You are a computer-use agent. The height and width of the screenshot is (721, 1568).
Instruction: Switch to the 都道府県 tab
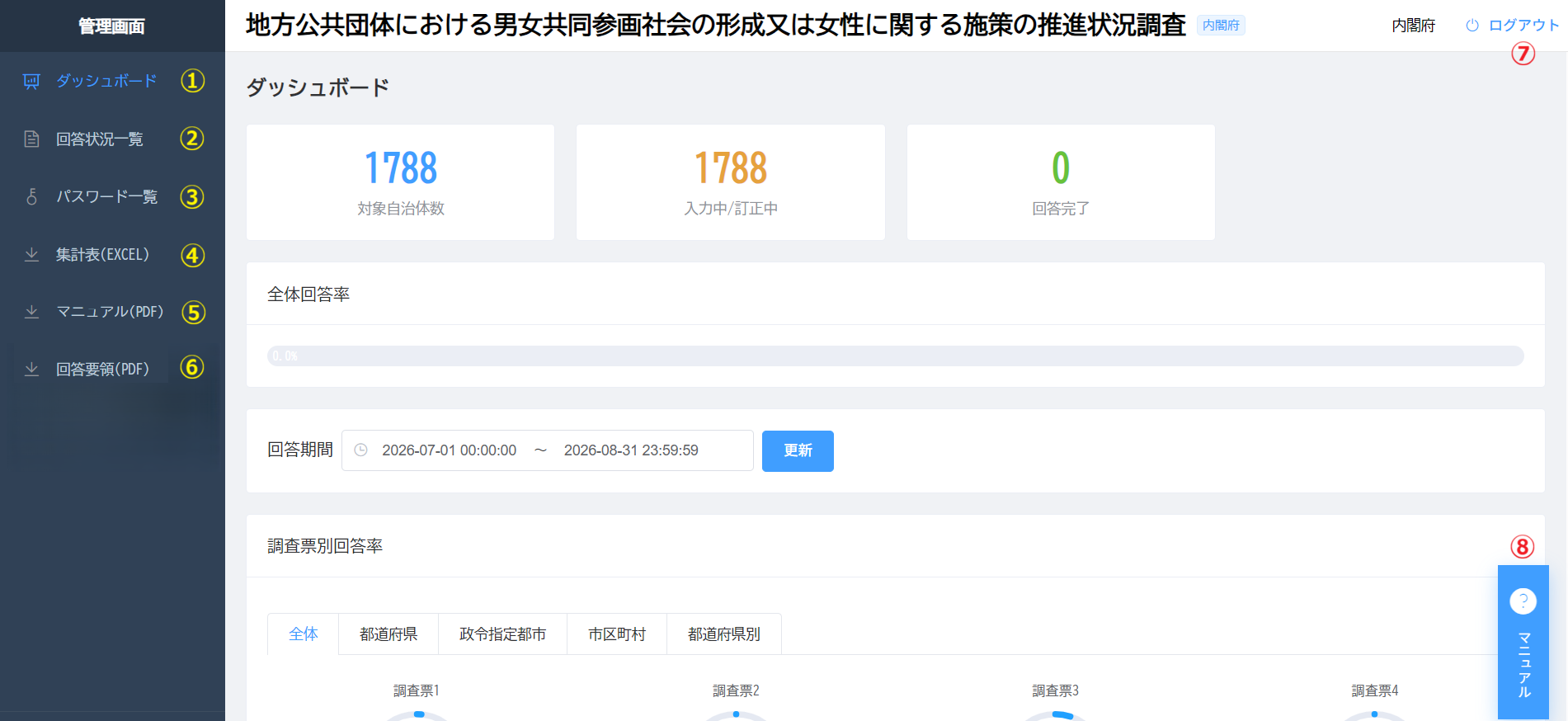pos(388,634)
